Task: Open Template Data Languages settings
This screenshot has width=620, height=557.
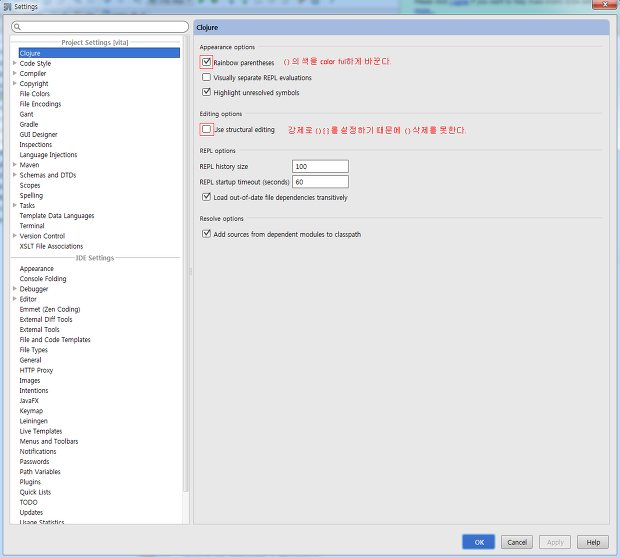Action: 57,215
